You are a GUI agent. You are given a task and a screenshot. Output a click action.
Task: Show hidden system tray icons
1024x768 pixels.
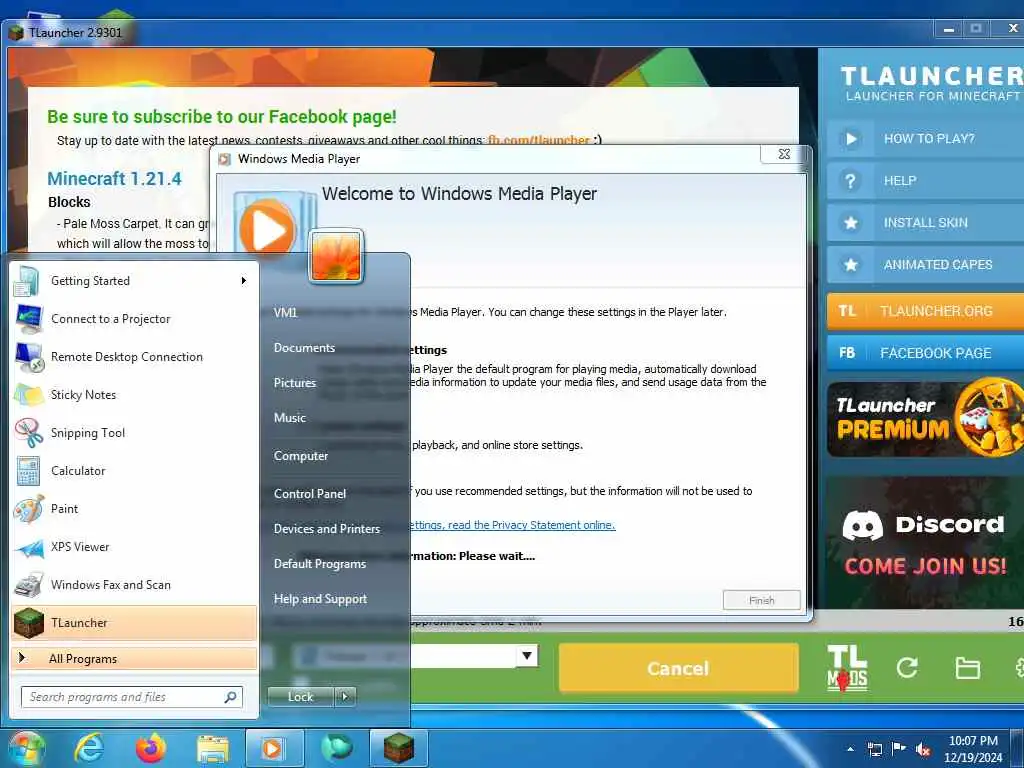coord(850,749)
